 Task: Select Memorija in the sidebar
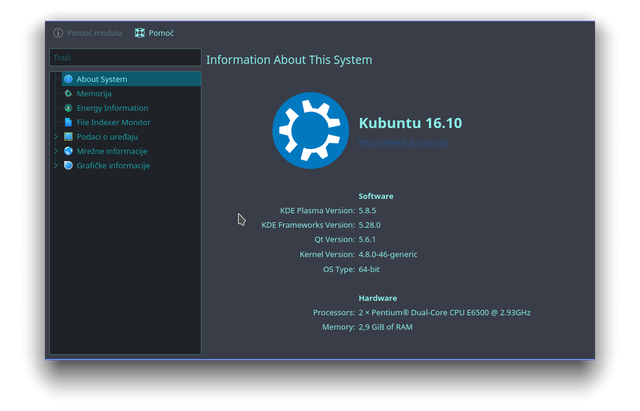(x=93, y=93)
